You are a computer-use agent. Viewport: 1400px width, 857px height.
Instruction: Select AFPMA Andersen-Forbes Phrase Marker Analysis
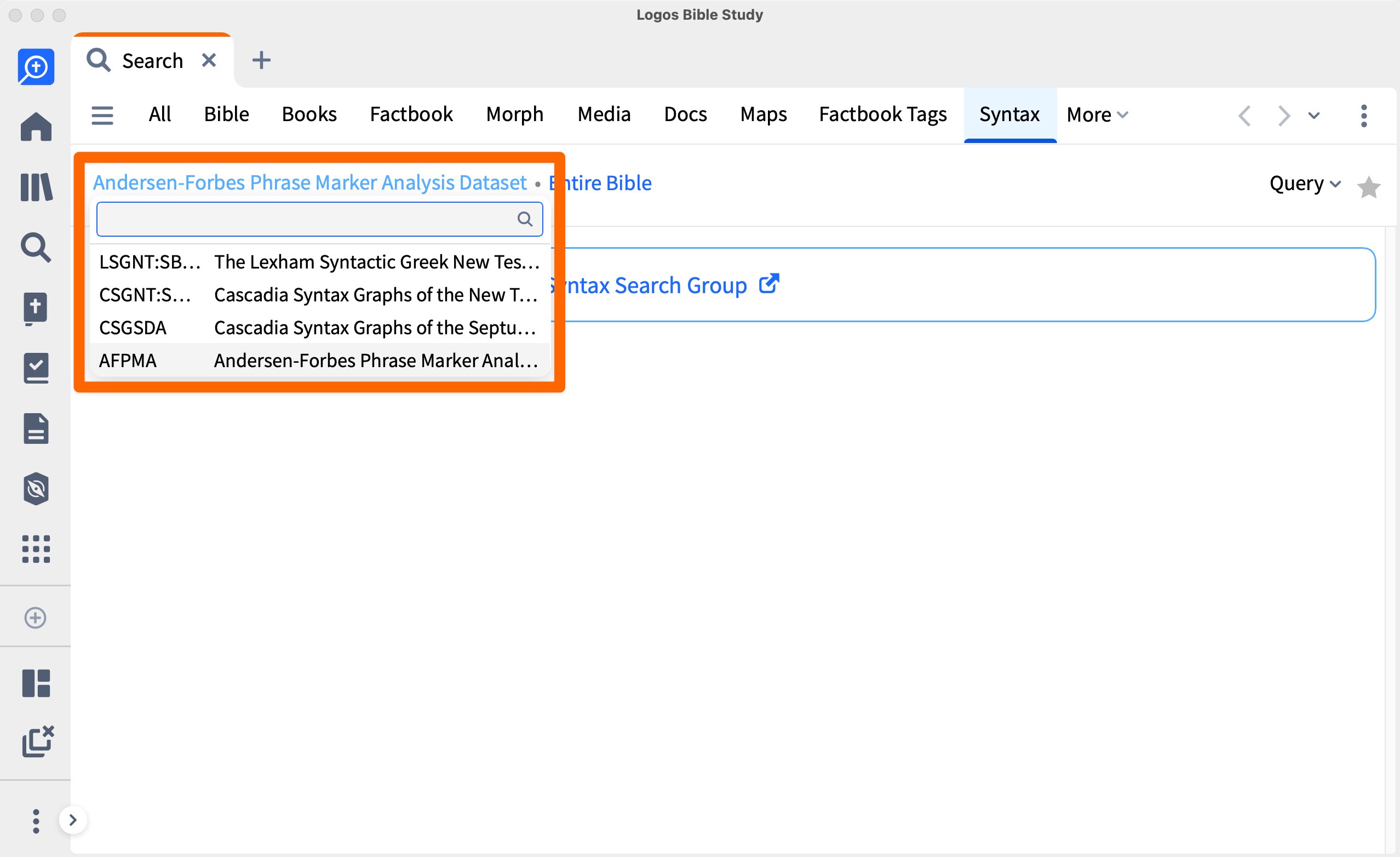(320, 361)
